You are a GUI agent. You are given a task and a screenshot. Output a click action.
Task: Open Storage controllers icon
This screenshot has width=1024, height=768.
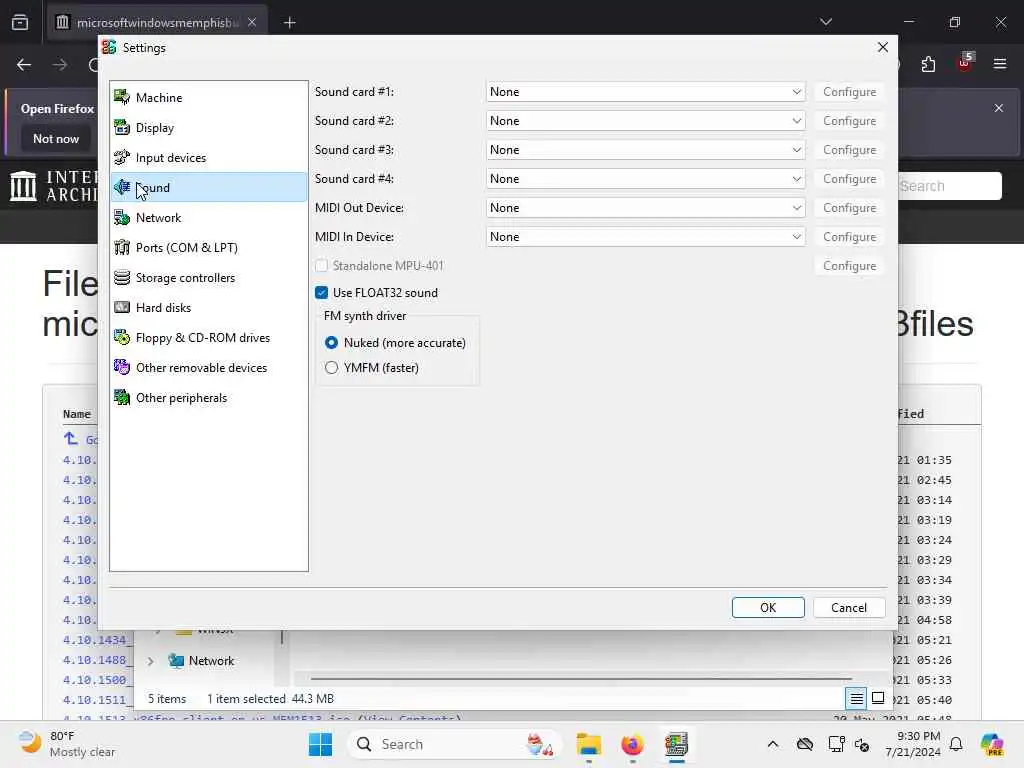tap(121, 278)
